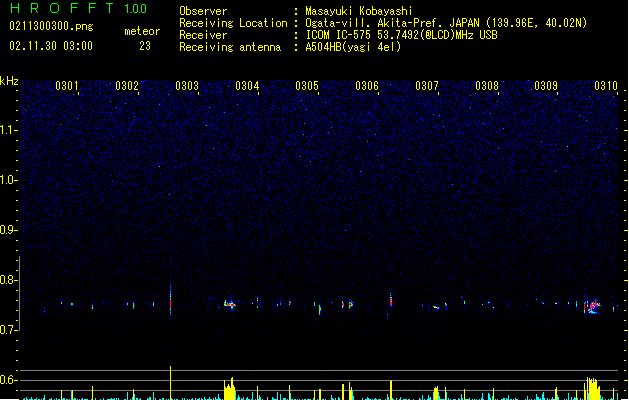The width and height of the screenshot is (629, 400).
Task: Click the 0303 time marker
Action: pyautogui.click(x=187, y=86)
